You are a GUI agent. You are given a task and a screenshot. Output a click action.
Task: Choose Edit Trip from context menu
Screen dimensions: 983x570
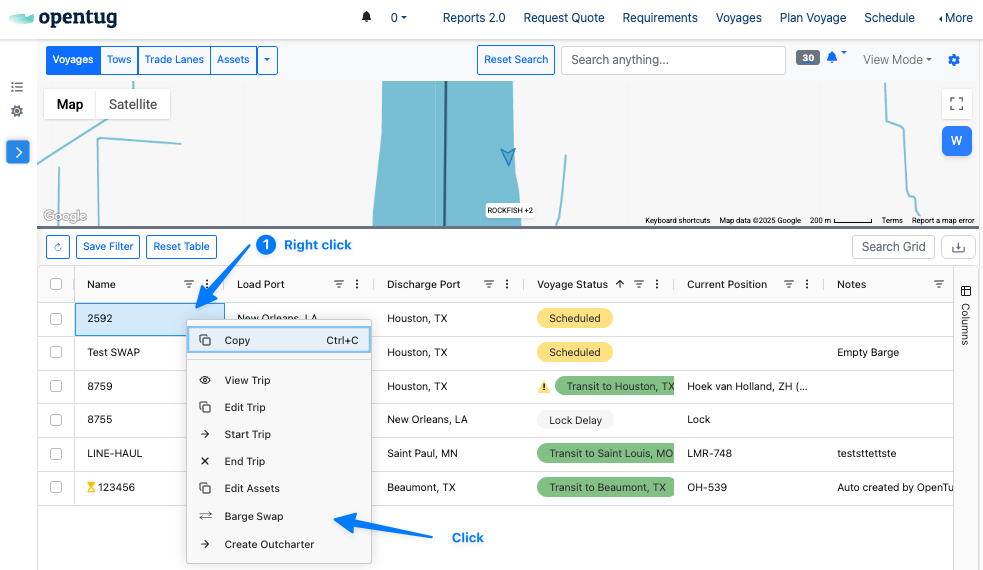coord(279,407)
